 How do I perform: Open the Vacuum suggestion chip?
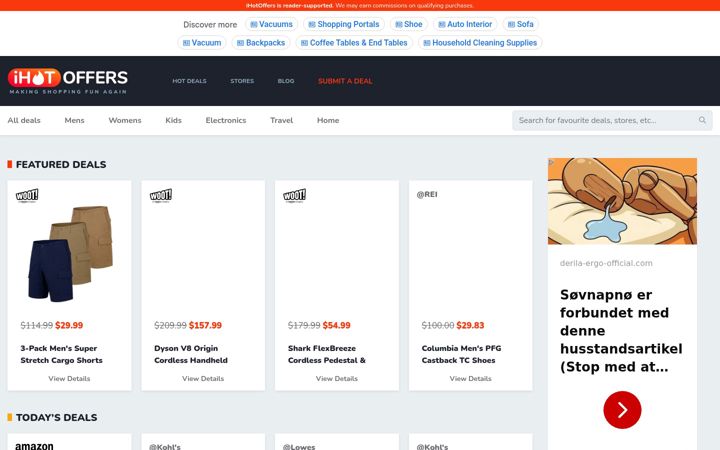click(202, 43)
